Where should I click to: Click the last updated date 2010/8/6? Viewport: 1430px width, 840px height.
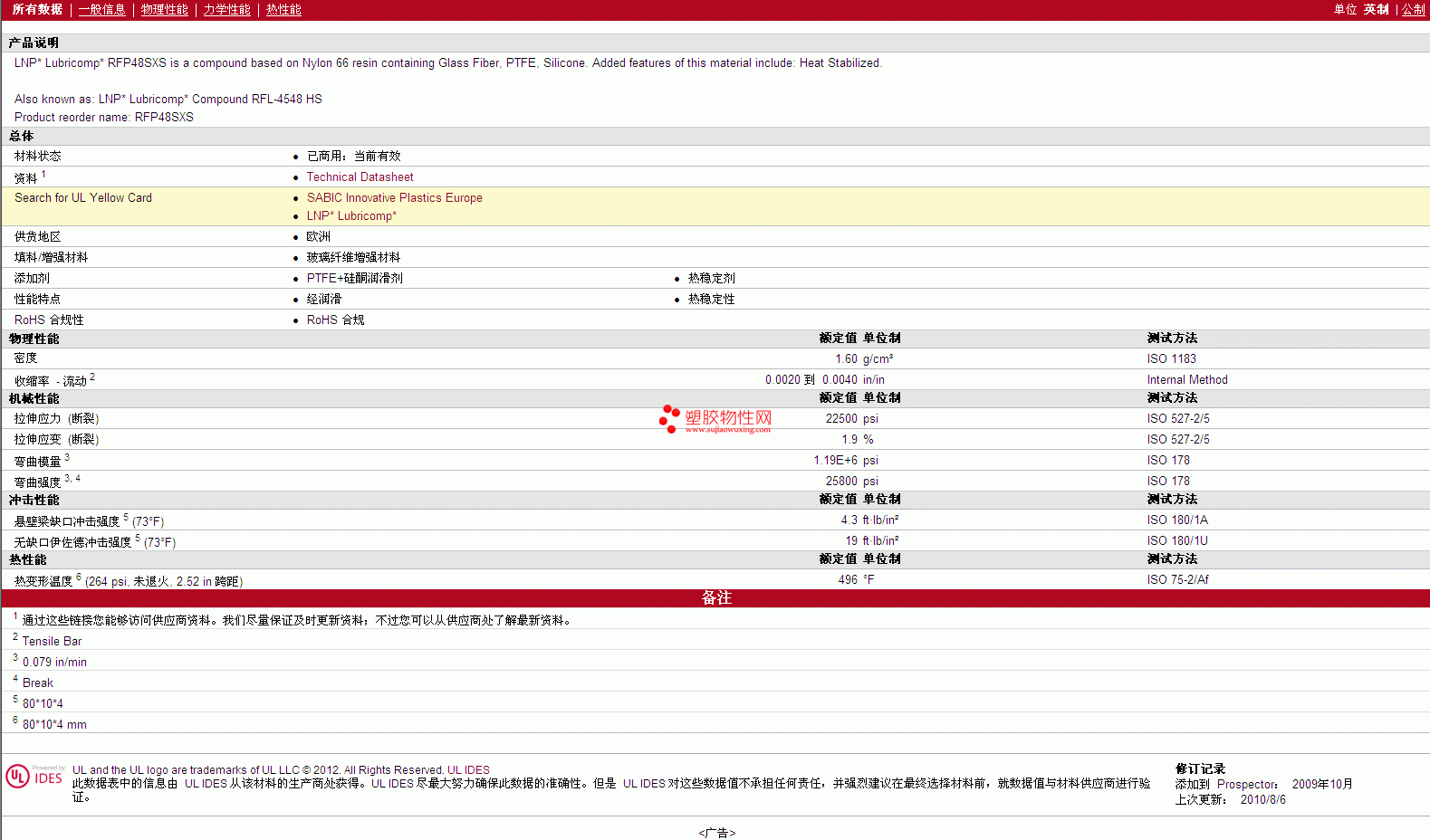(x=1262, y=800)
